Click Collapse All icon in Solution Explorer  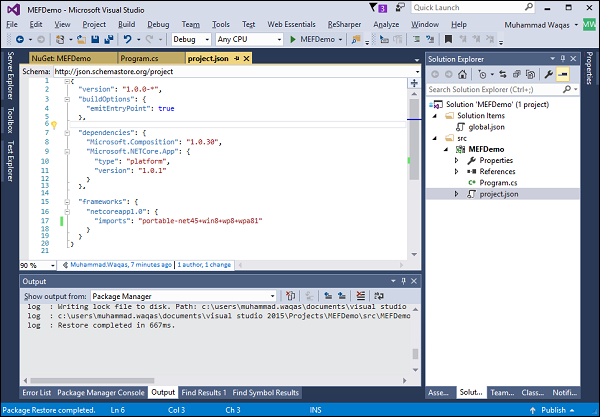pyautogui.click(x=517, y=75)
